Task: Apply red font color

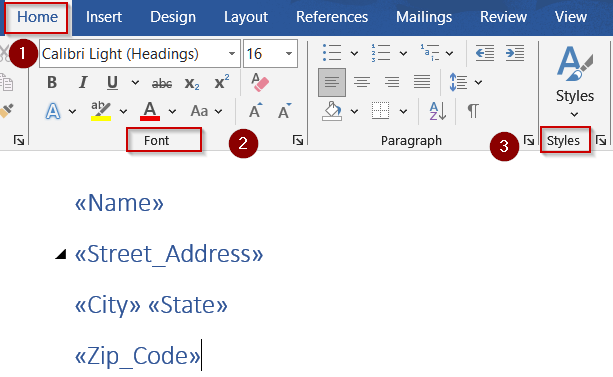Action: (x=150, y=111)
